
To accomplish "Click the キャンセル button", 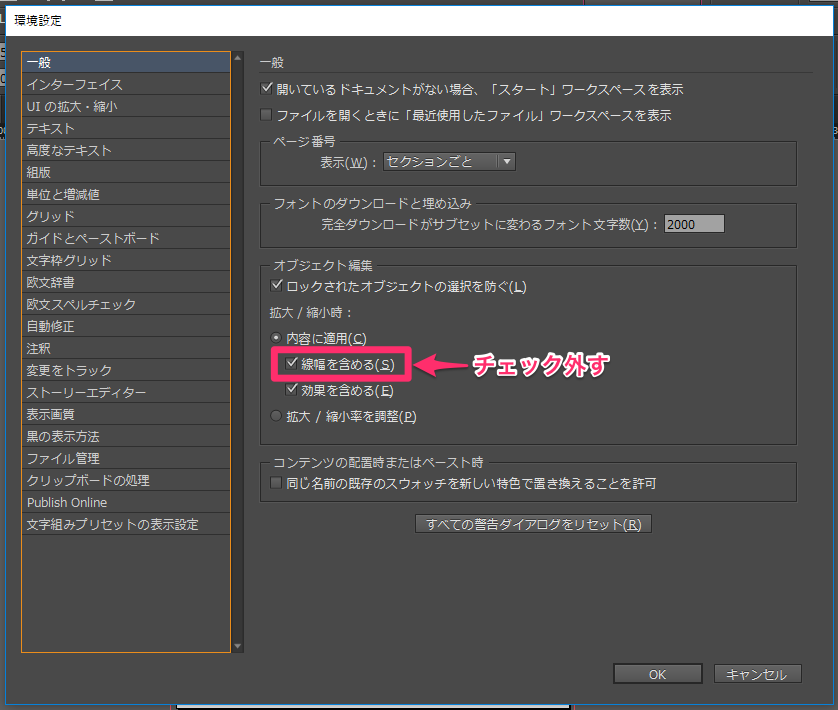I will [x=757, y=674].
